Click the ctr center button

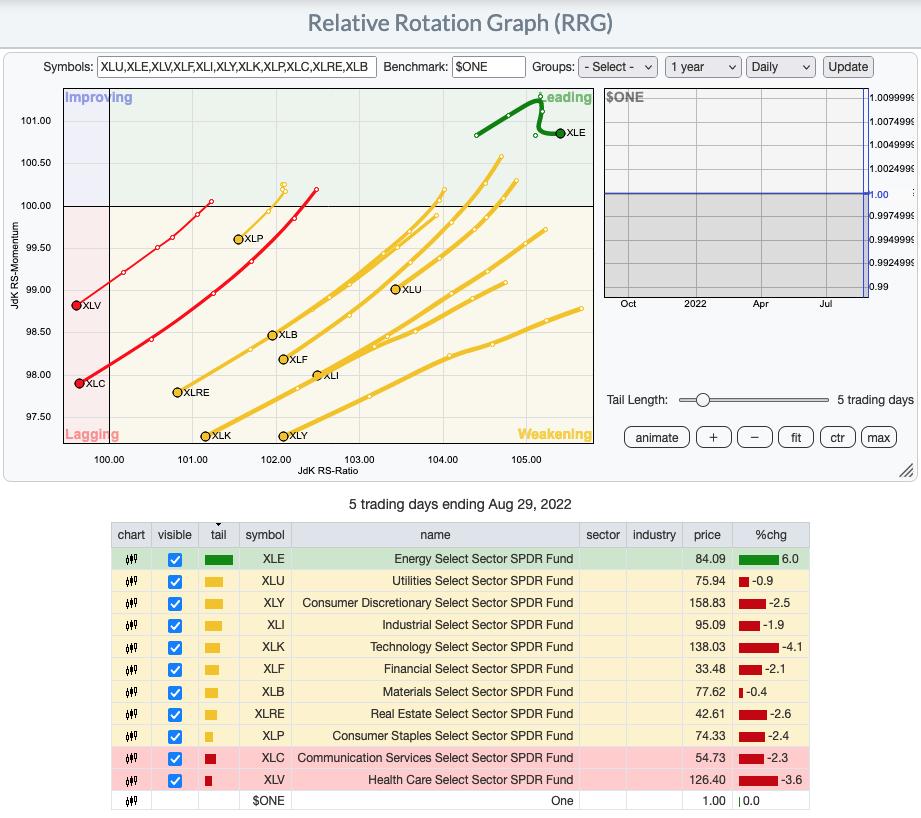pyautogui.click(x=838, y=437)
